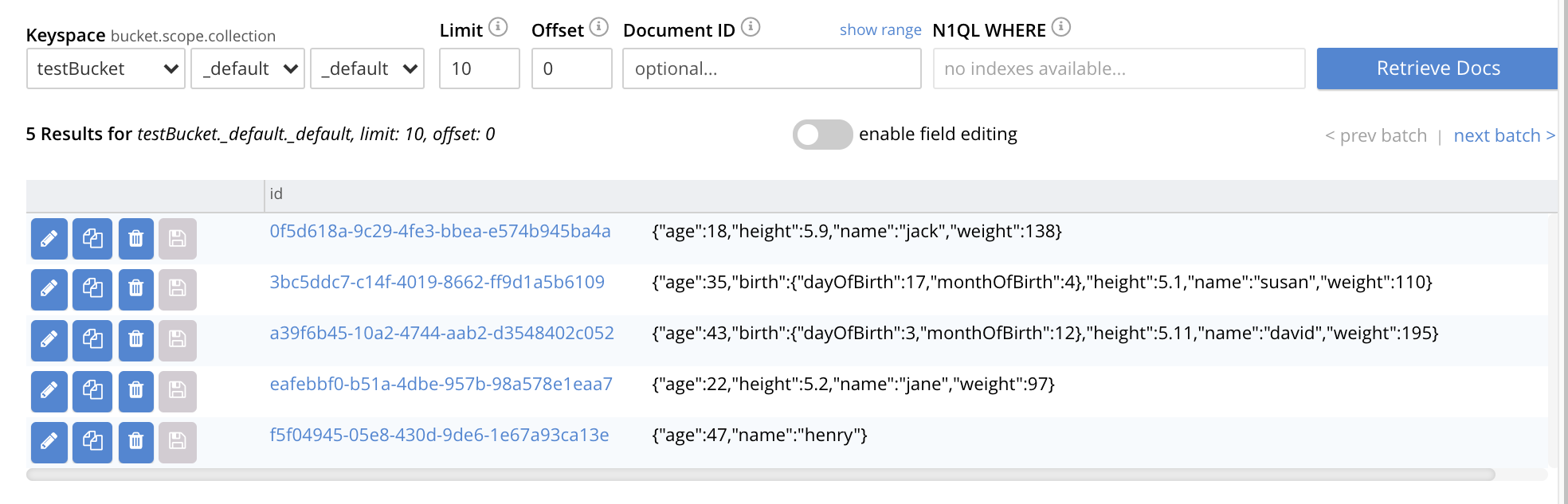Viewport: 1568px width, 504px height.
Task: Enable field editing toggle
Action: click(x=821, y=135)
